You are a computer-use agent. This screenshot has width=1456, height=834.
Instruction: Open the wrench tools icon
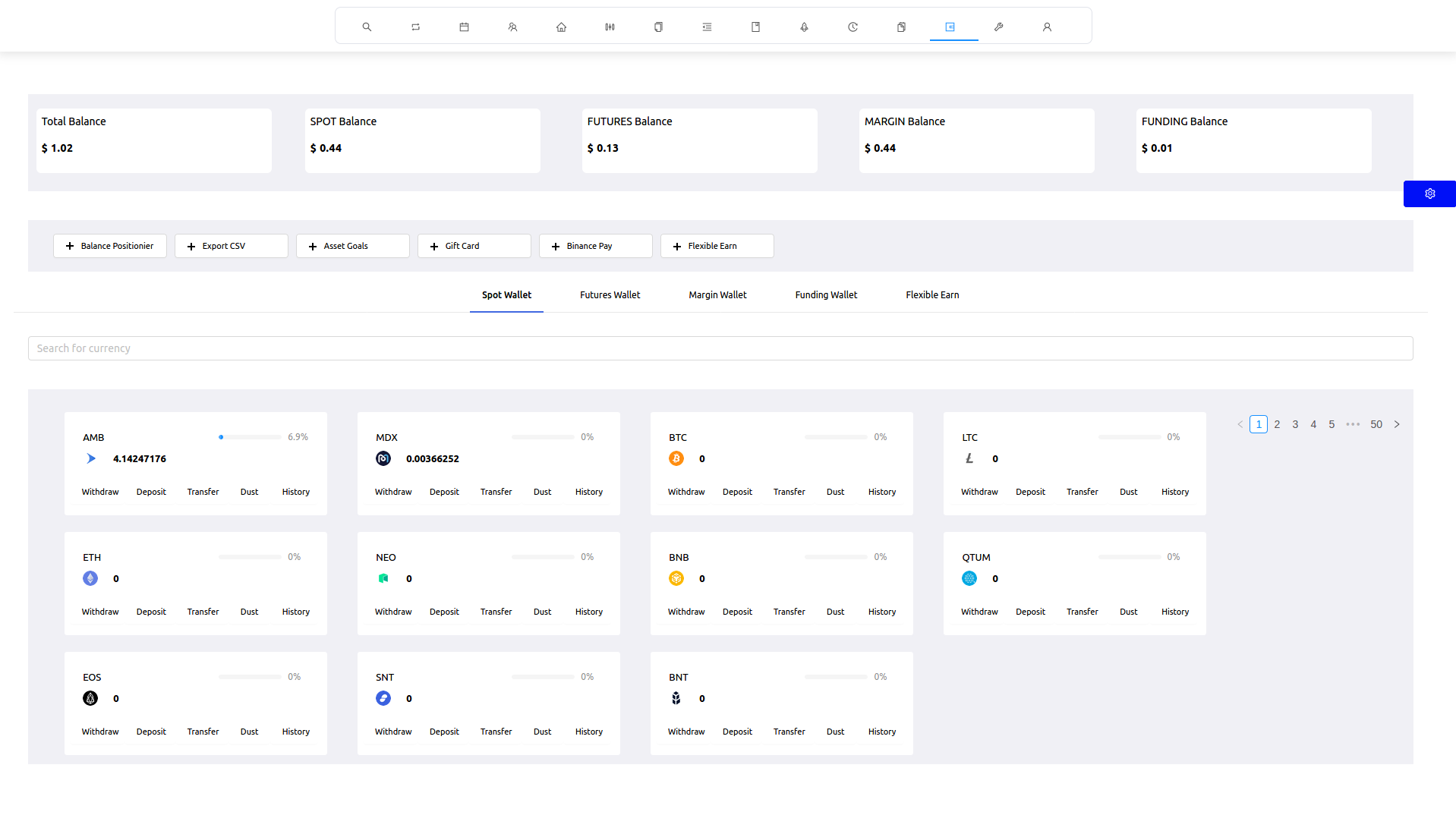pos(998,27)
